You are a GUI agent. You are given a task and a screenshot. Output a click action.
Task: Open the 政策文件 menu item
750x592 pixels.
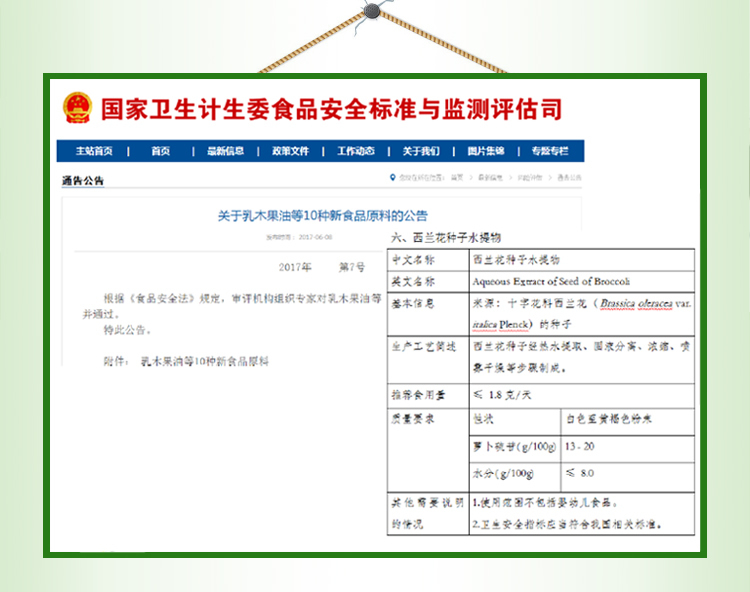point(290,151)
